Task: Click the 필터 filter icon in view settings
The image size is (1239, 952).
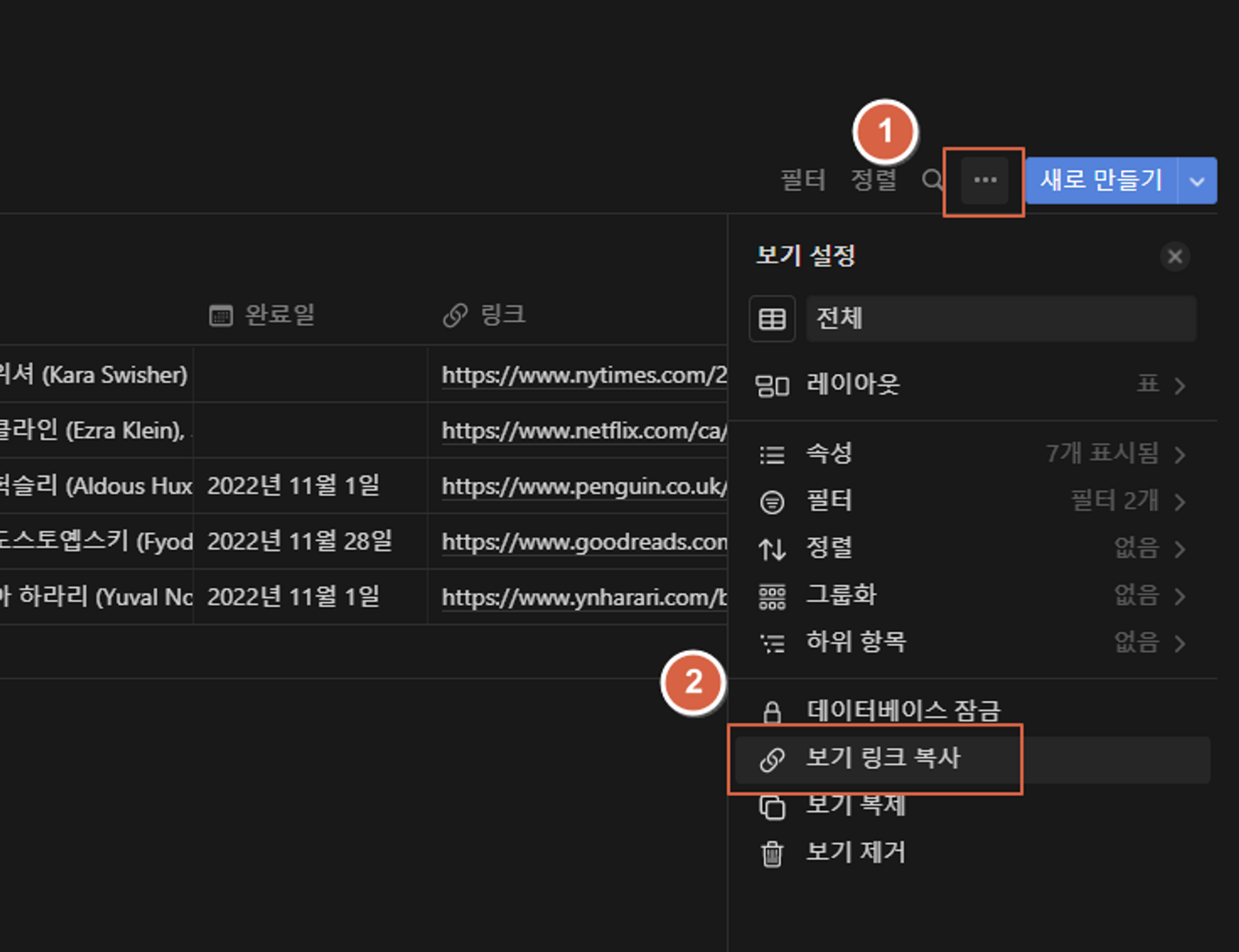Action: (772, 501)
